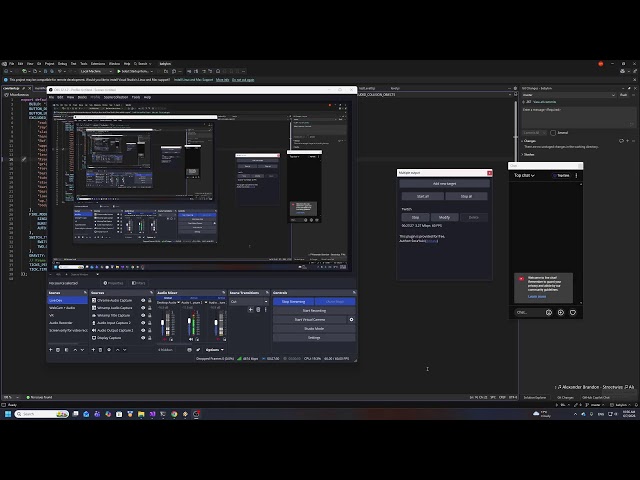This screenshot has width=640, height=480.
Task: Toggle visibility of Display Capture source
Action: coord(143,338)
